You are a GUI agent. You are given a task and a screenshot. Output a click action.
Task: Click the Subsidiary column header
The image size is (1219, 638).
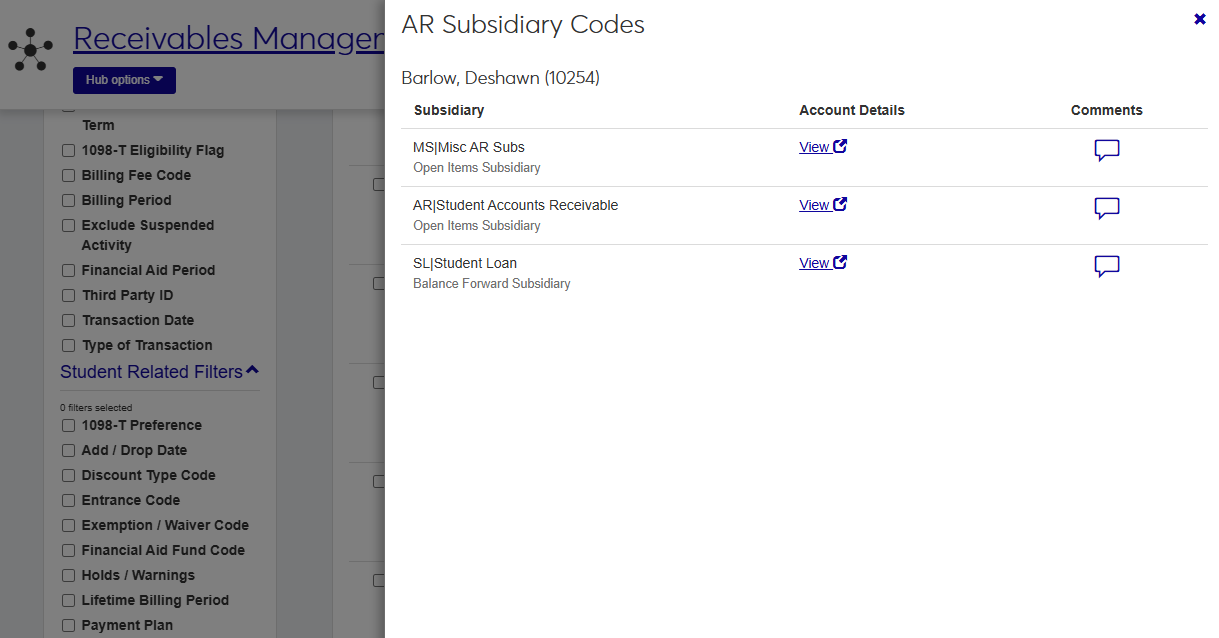tap(449, 110)
